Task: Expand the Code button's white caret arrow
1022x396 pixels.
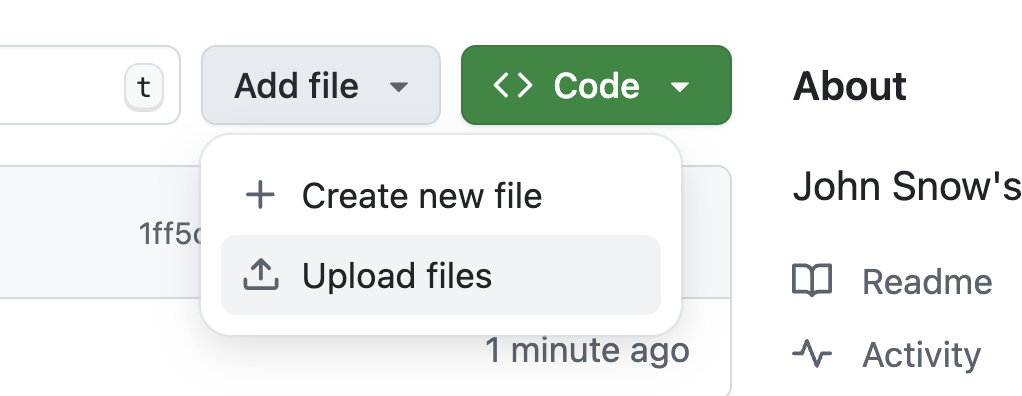Action: coord(680,87)
